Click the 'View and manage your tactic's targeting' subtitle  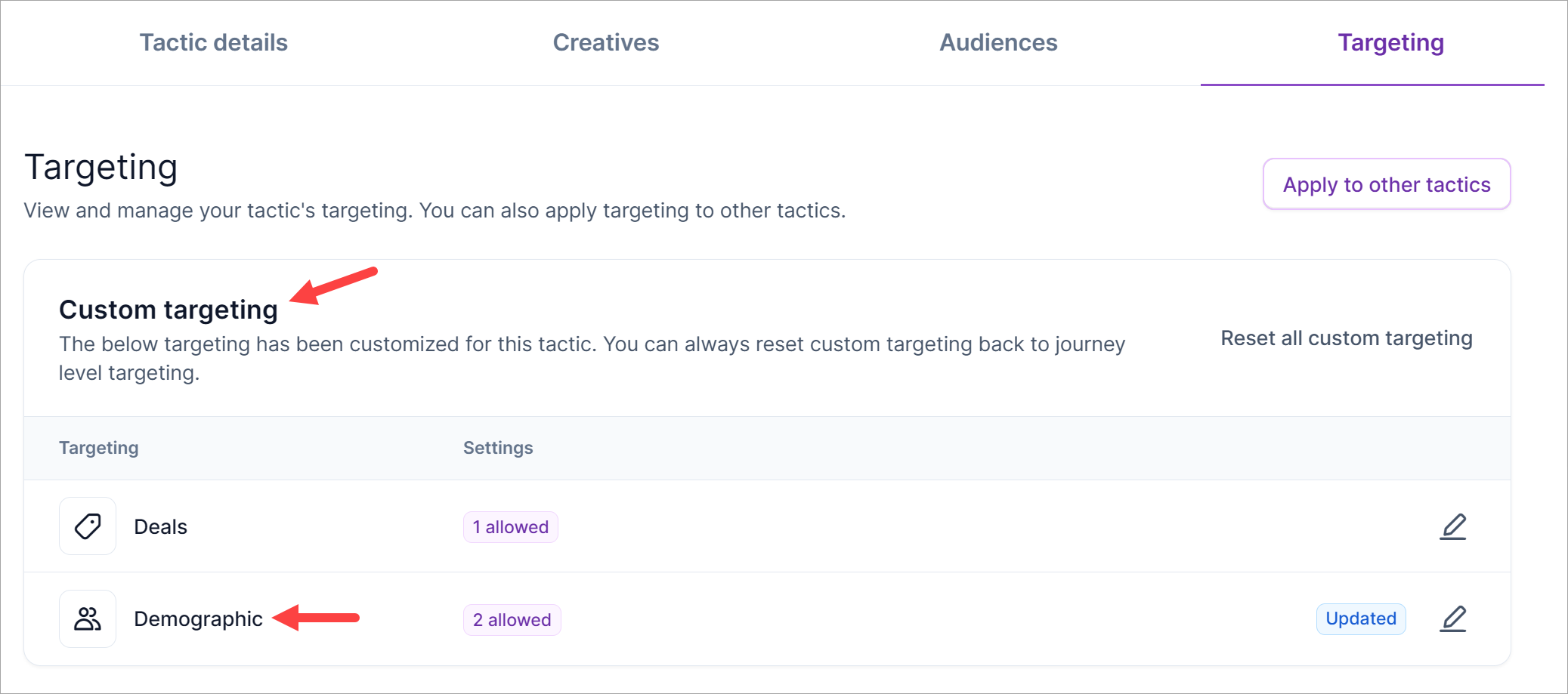point(435,211)
